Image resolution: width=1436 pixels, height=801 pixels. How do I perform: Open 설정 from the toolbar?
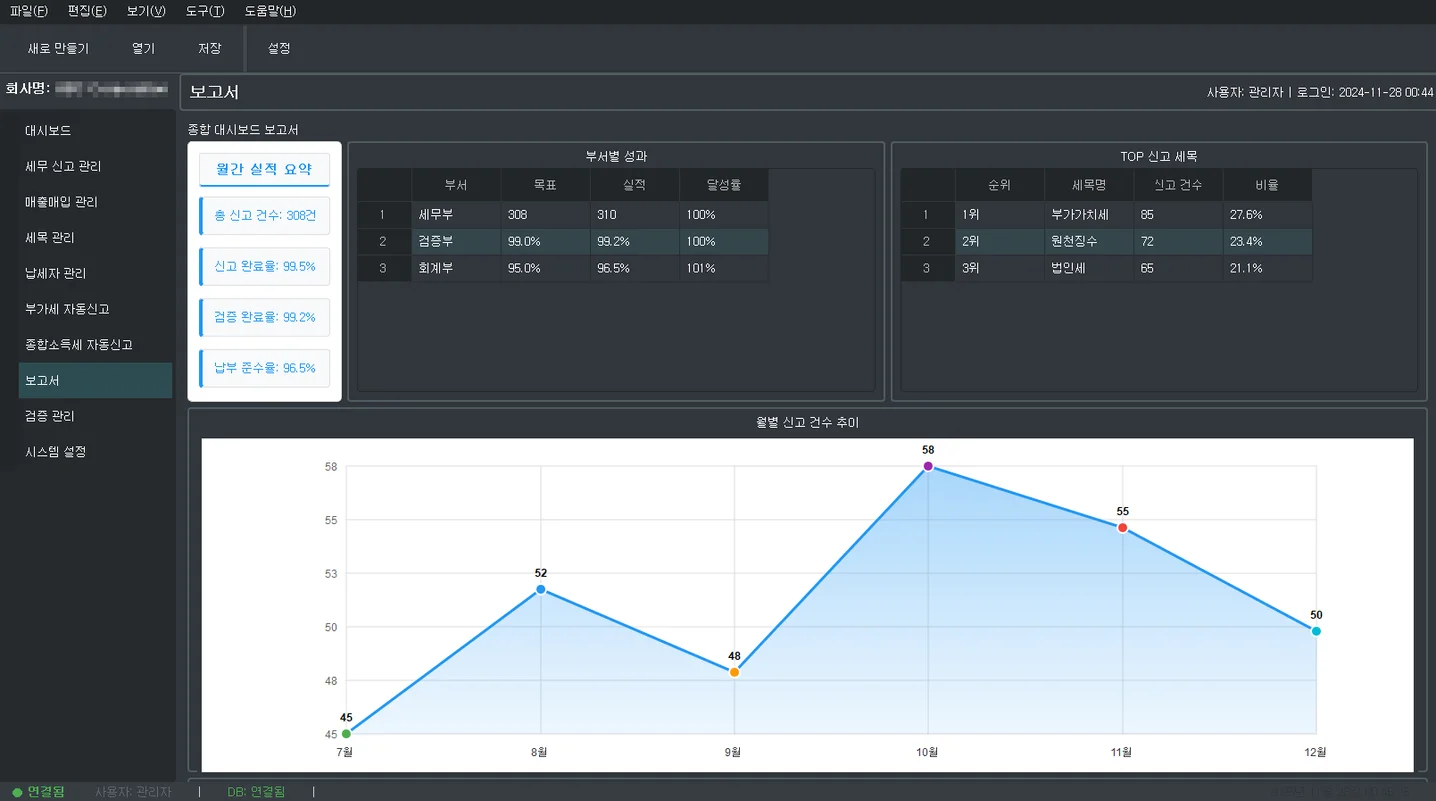pyautogui.click(x=279, y=48)
